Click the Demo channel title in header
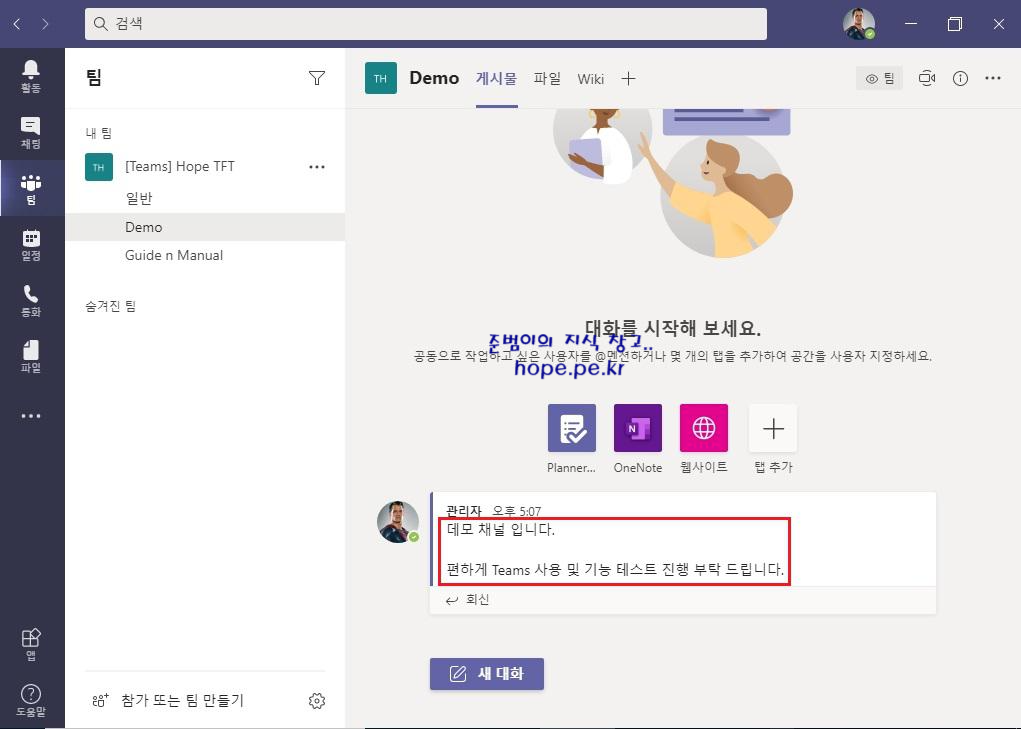Screen dimensions: 1021x729 pos(434,78)
